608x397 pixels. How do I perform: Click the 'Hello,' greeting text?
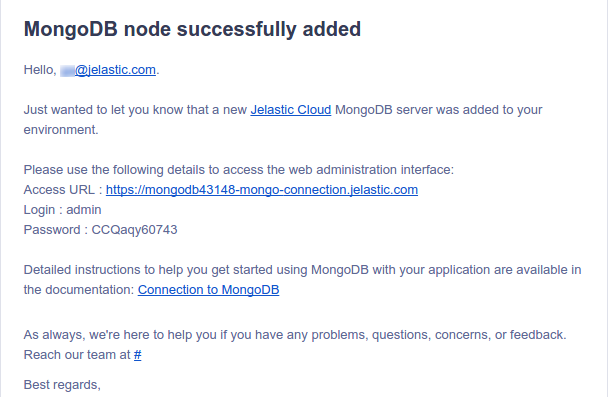pyautogui.click(x=40, y=70)
